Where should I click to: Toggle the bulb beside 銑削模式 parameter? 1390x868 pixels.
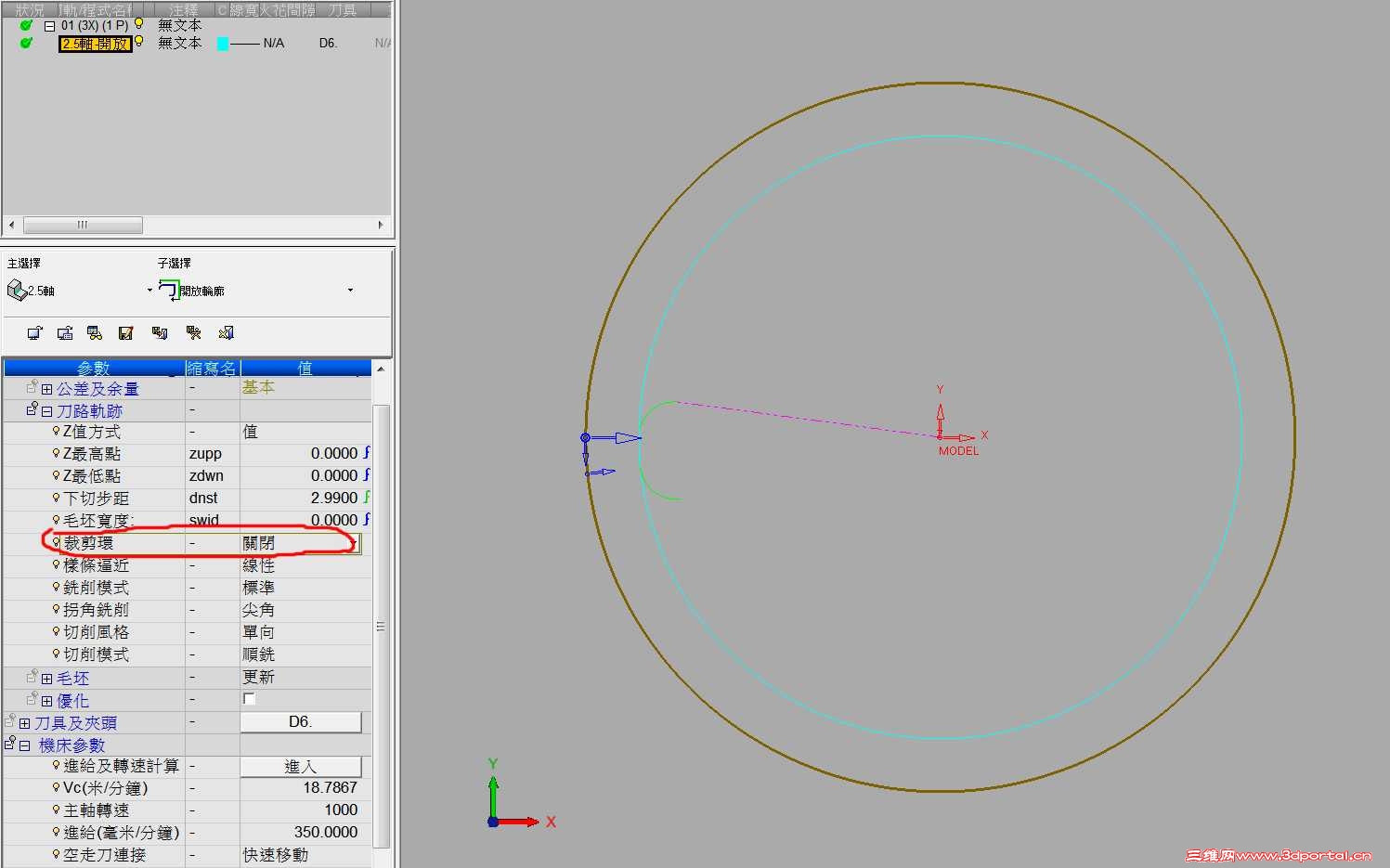pyautogui.click(x=56, y=587)
